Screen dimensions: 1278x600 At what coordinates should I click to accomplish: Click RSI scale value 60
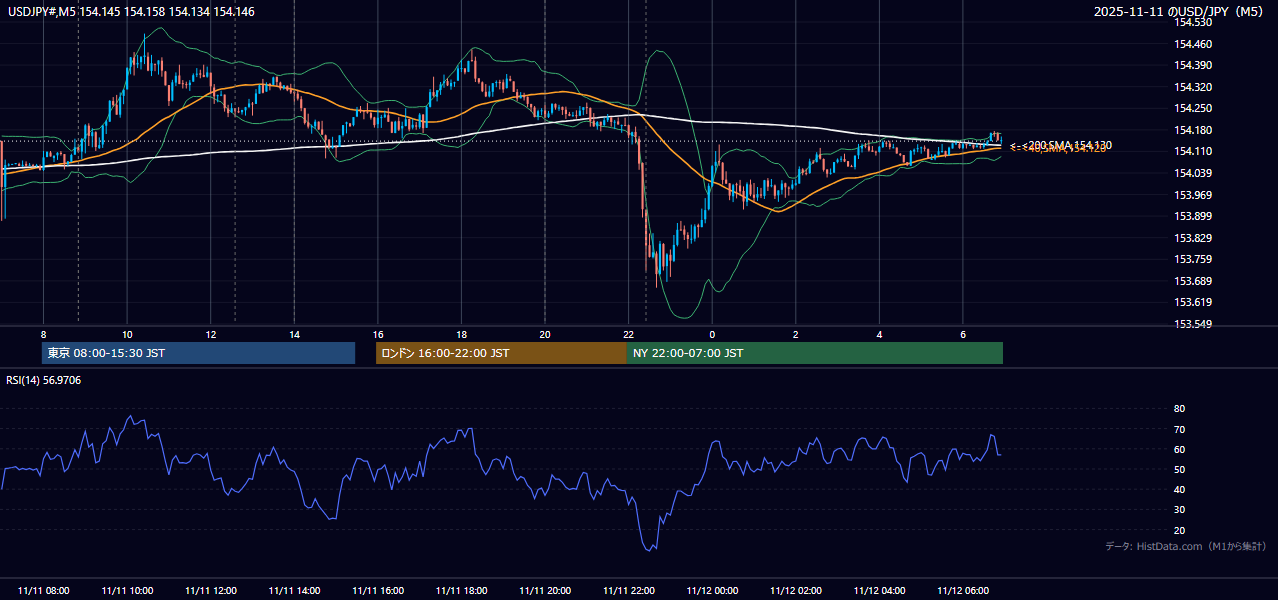(1179, 449)
